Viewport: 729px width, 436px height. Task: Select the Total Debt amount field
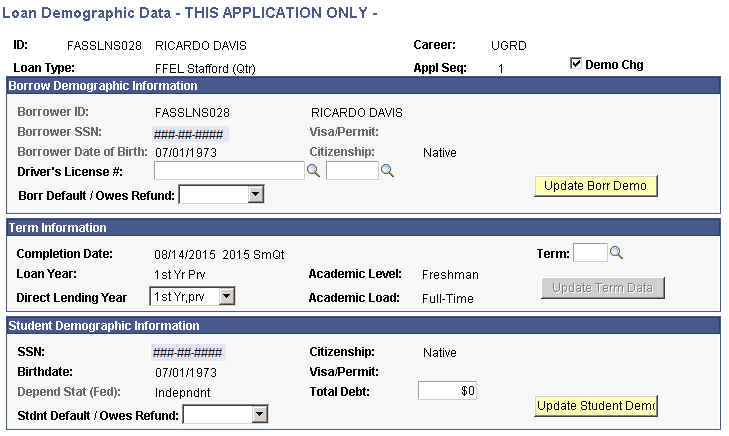click(x=447, y=391)
